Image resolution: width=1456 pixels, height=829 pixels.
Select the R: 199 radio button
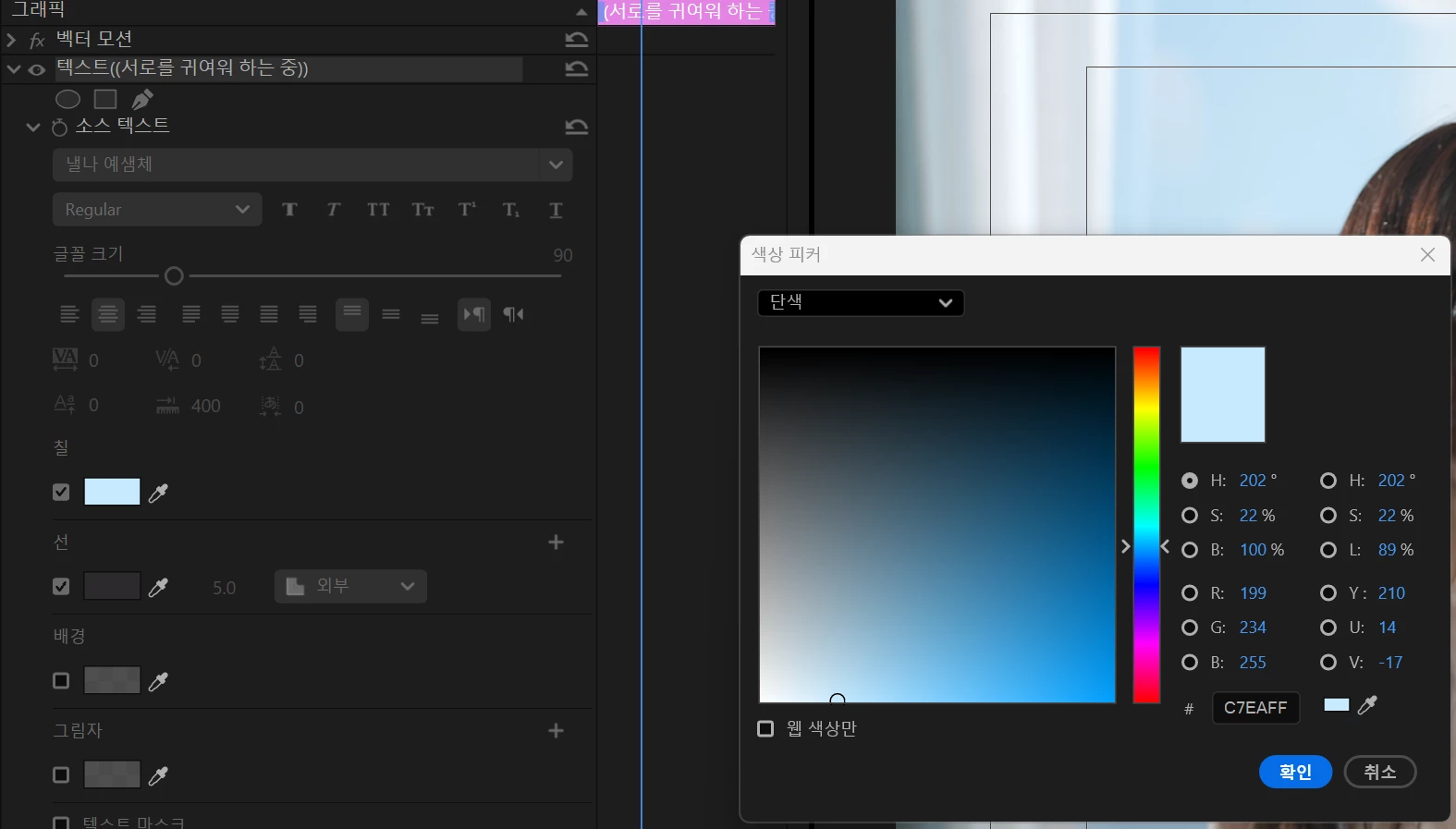[x=1190, y=593]
